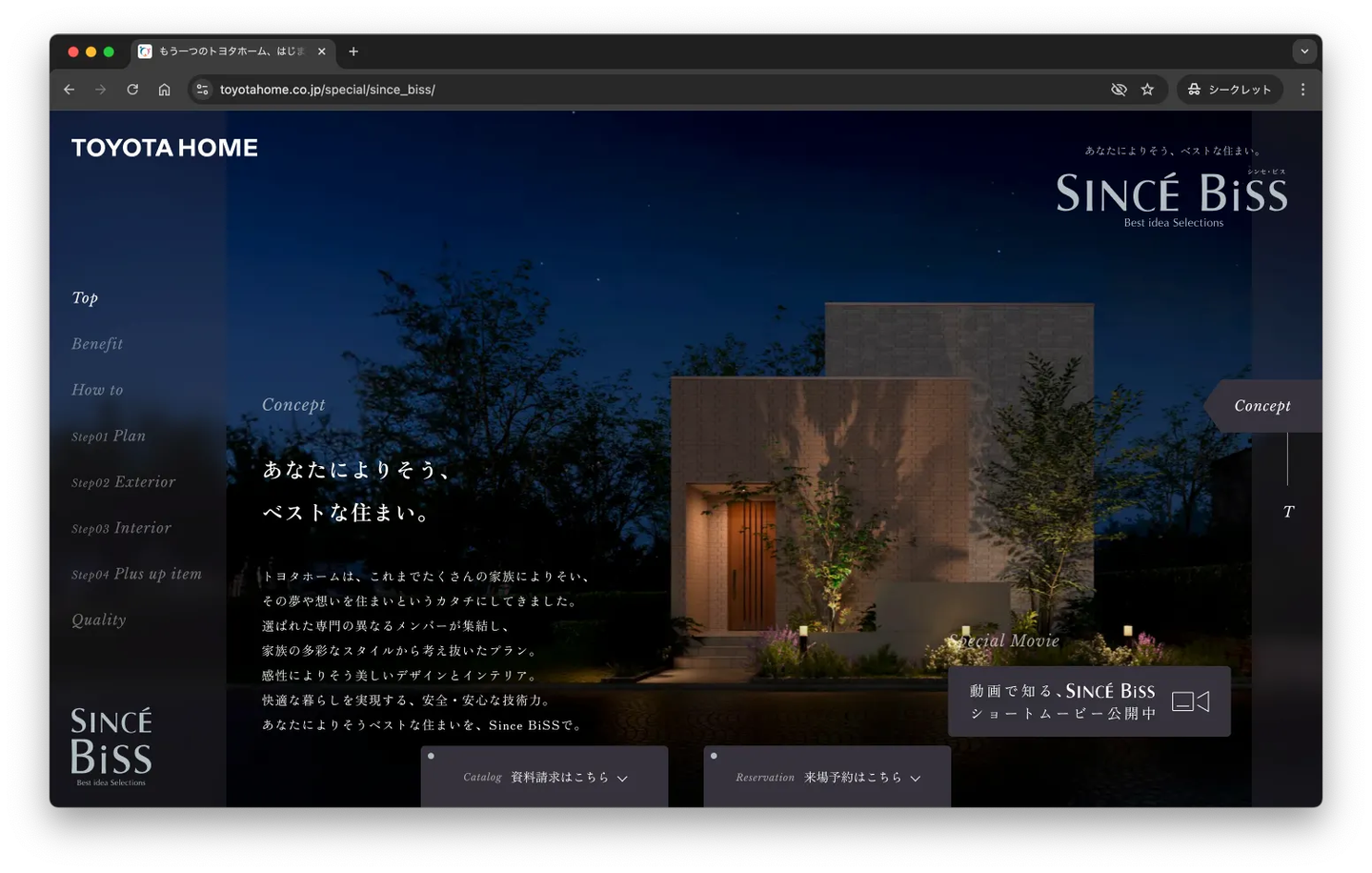The height and width of the screenshot is (873, 1372).
Task: Select the もう一つのトヨタホーム browser tab
Action: tap(233, 51)
